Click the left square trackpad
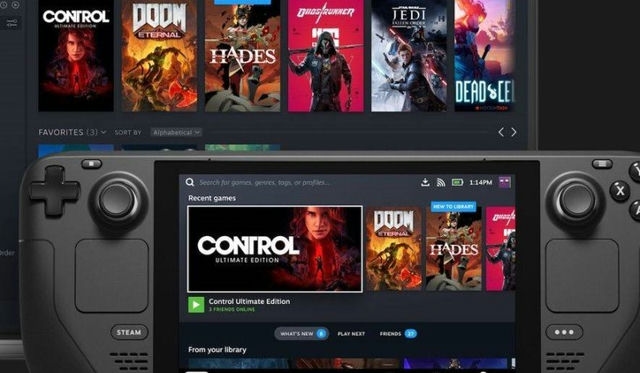 pyautogui.click(x=111, y=275)
